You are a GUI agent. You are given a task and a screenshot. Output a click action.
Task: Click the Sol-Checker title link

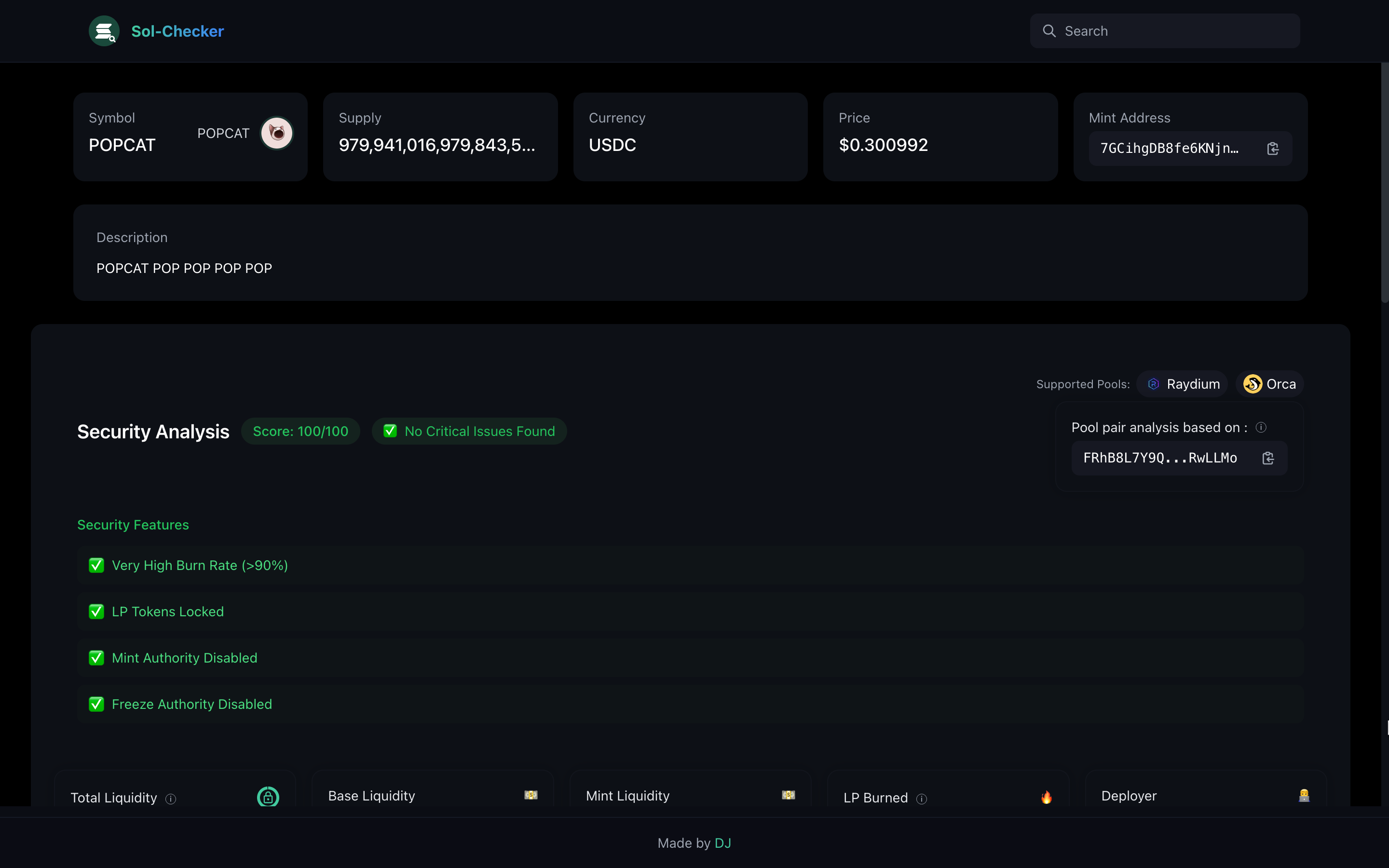coord(177,31)
